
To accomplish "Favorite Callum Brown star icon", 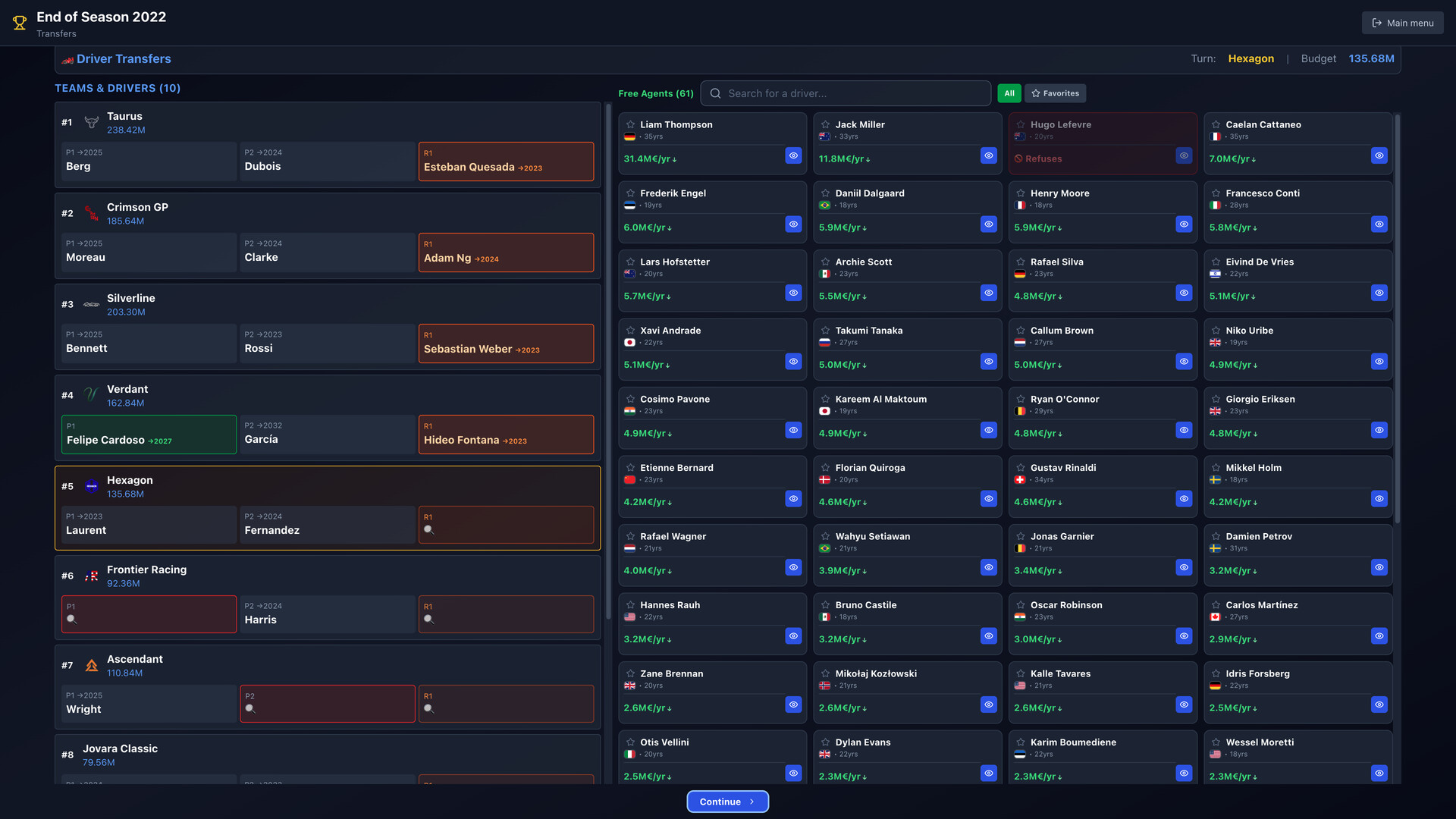I will click(x=1021, y=331).
